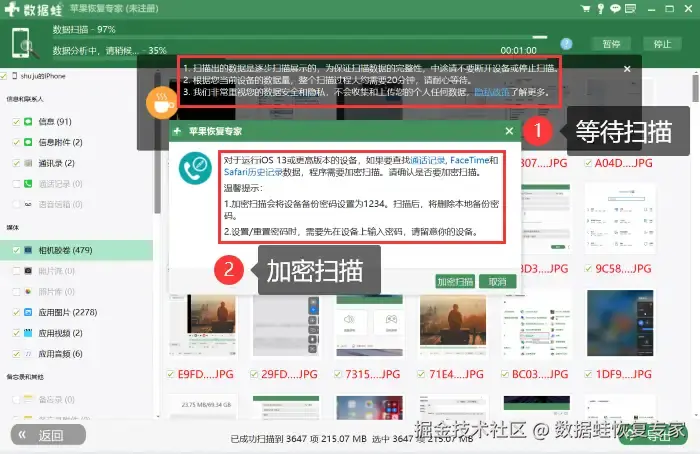This screenshot has width=700, height=454.
Task: Select 应用音频 (6) category label
Action: [x=60, y=354]
